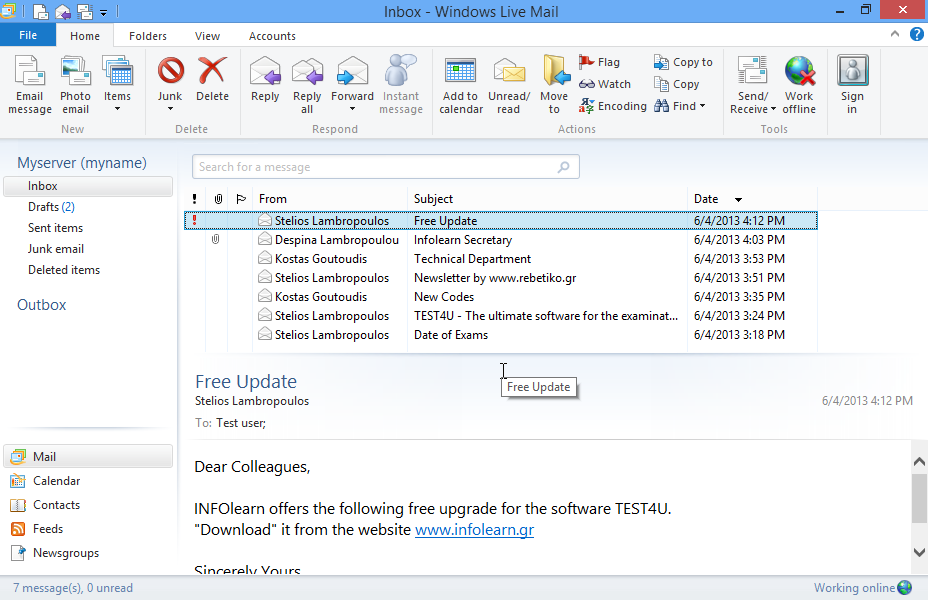Open the Forward dropdown arrow
The height and width of the screenshot is (600, 928).
(352, 109)
